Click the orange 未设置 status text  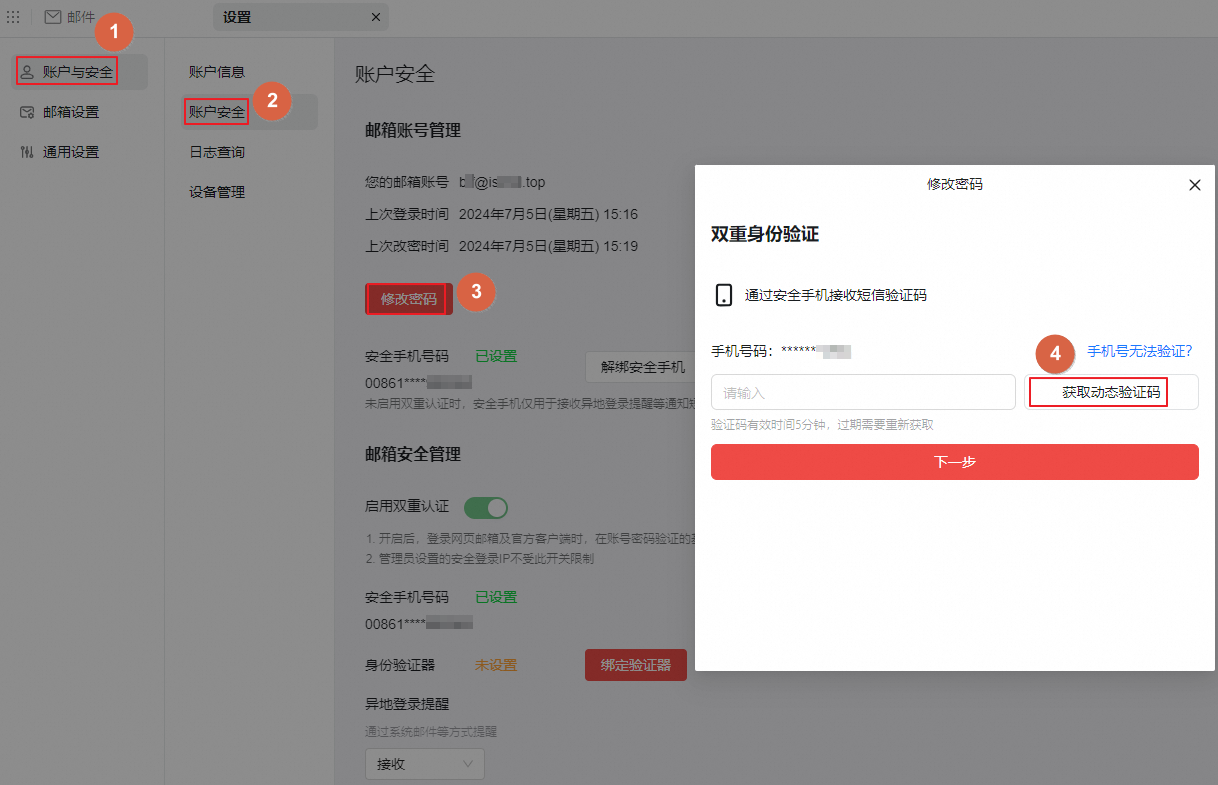496,665
